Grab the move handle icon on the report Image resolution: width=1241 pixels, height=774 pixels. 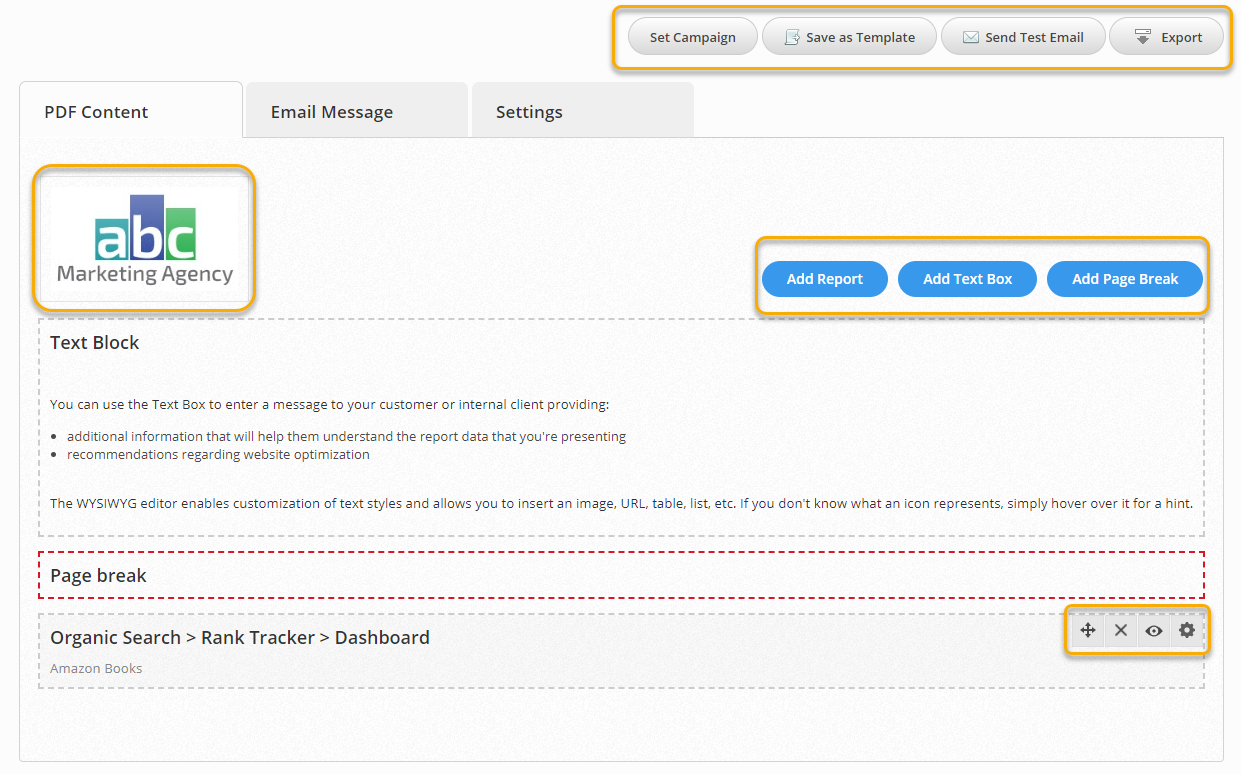point(1088,630)
